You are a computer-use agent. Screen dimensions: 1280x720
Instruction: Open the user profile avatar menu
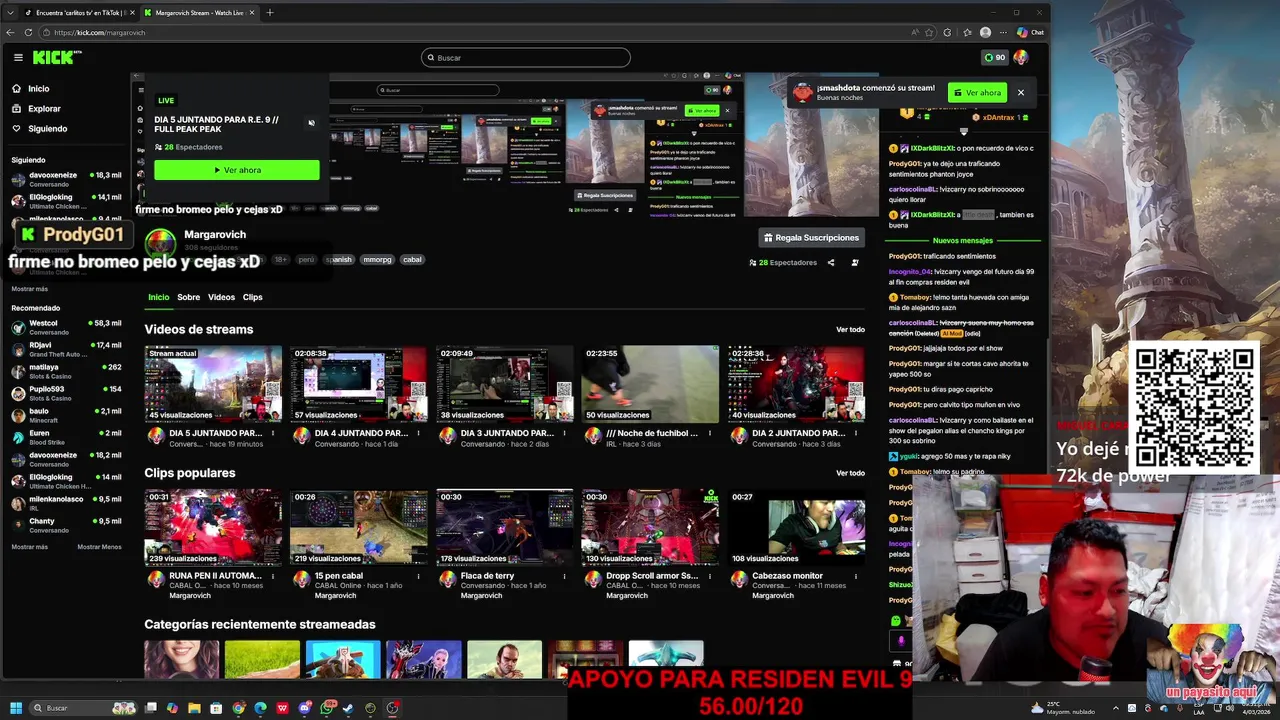[1021, 58]
